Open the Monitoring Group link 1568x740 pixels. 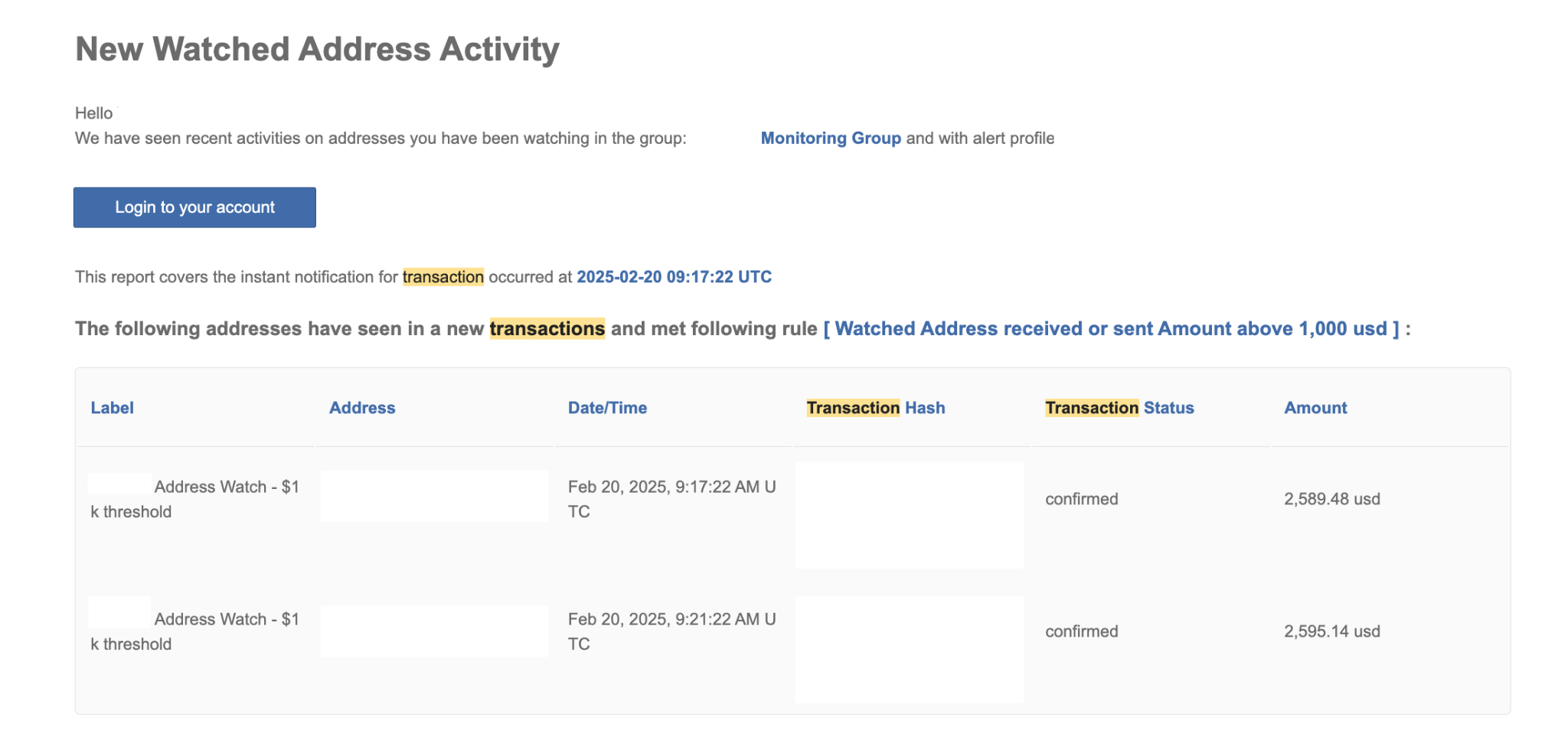[831, 139]
